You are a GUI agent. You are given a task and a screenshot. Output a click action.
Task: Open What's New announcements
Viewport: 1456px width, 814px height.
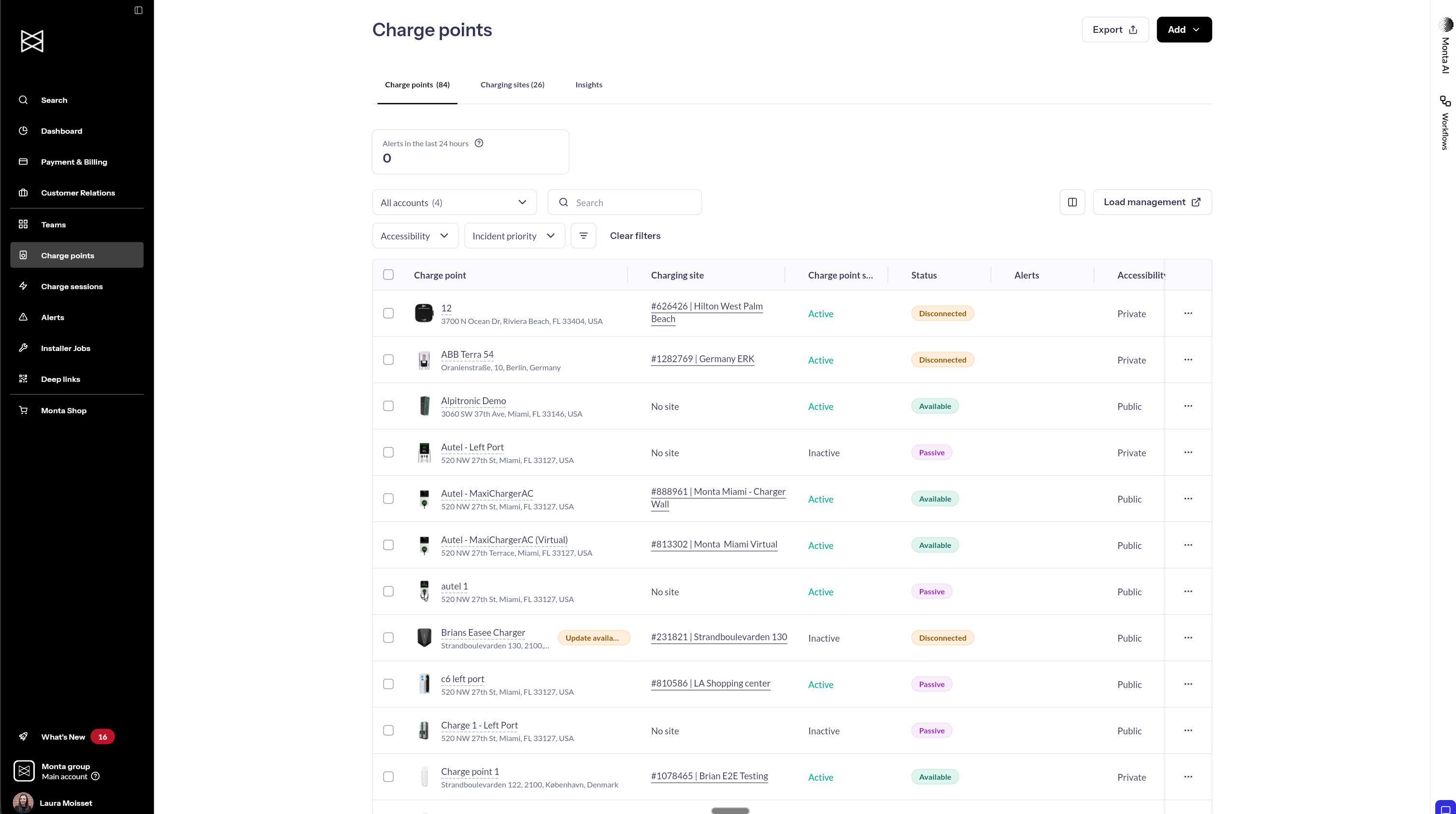[63, 737]
